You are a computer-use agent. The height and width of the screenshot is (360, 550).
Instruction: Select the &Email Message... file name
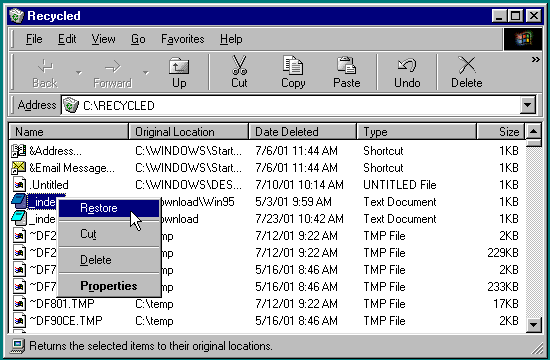click(72, 168)
